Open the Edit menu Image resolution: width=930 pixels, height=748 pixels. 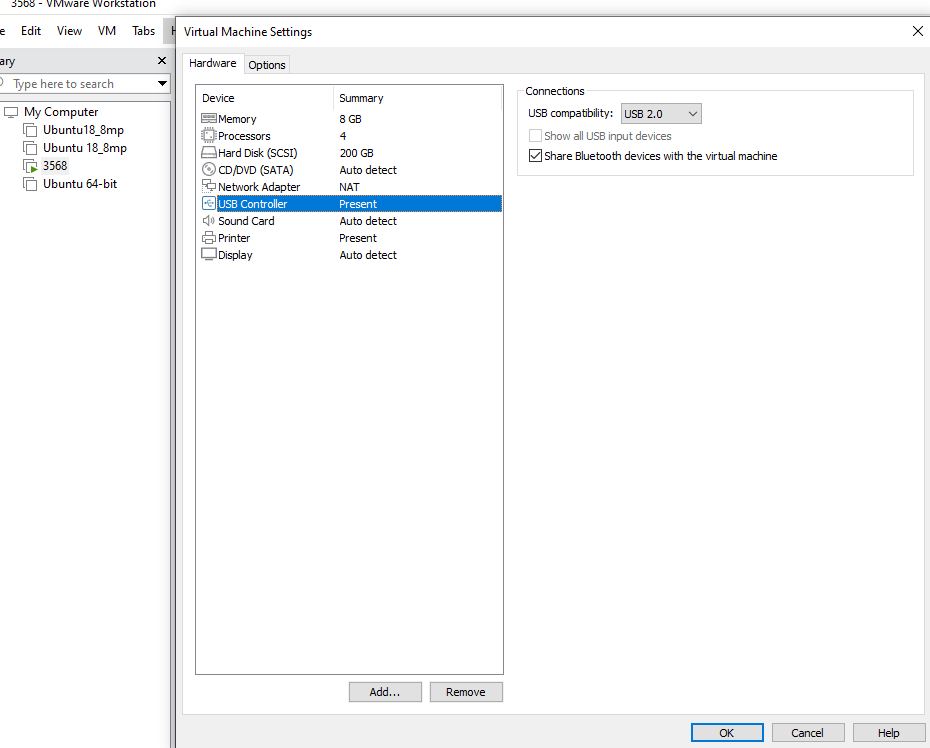click(31, 31)
